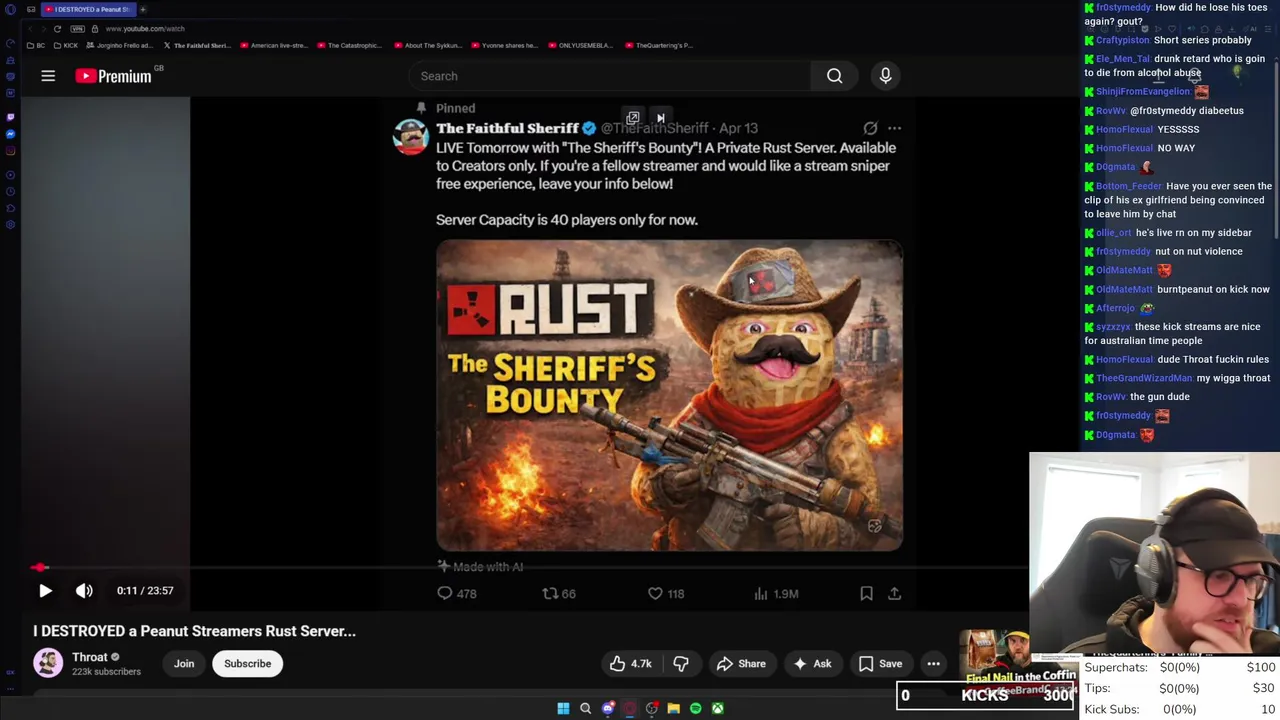Go to YouTube Premium home logo
This screenshot has height=720, width=1280.
113,76
